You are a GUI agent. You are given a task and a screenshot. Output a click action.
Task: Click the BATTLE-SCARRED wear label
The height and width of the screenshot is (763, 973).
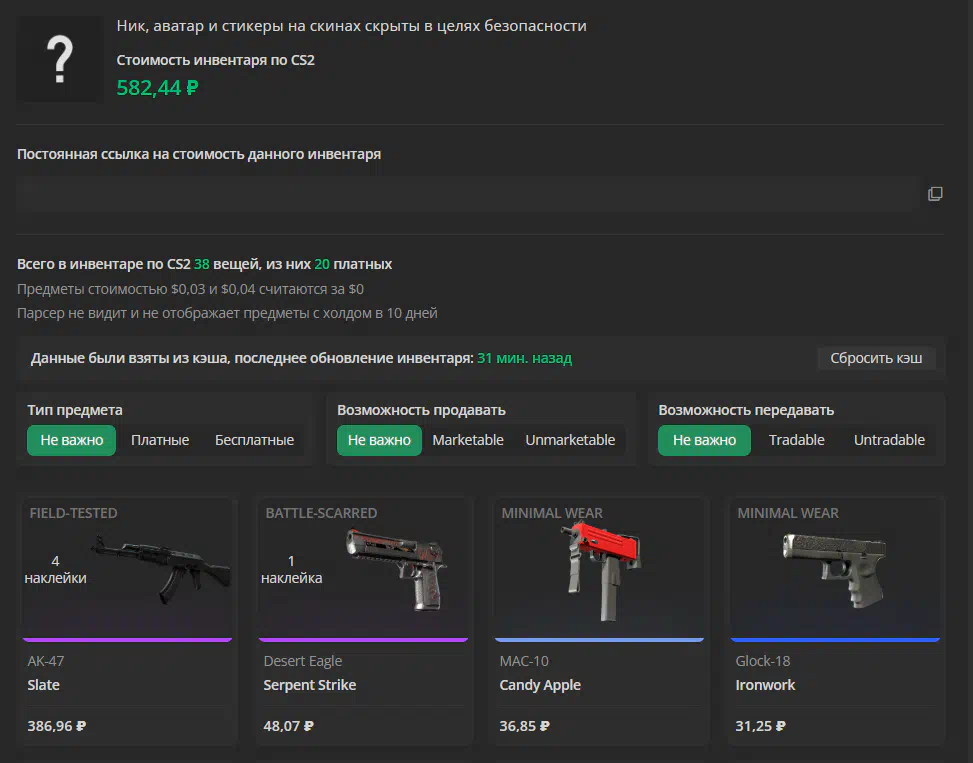point(321,513)
